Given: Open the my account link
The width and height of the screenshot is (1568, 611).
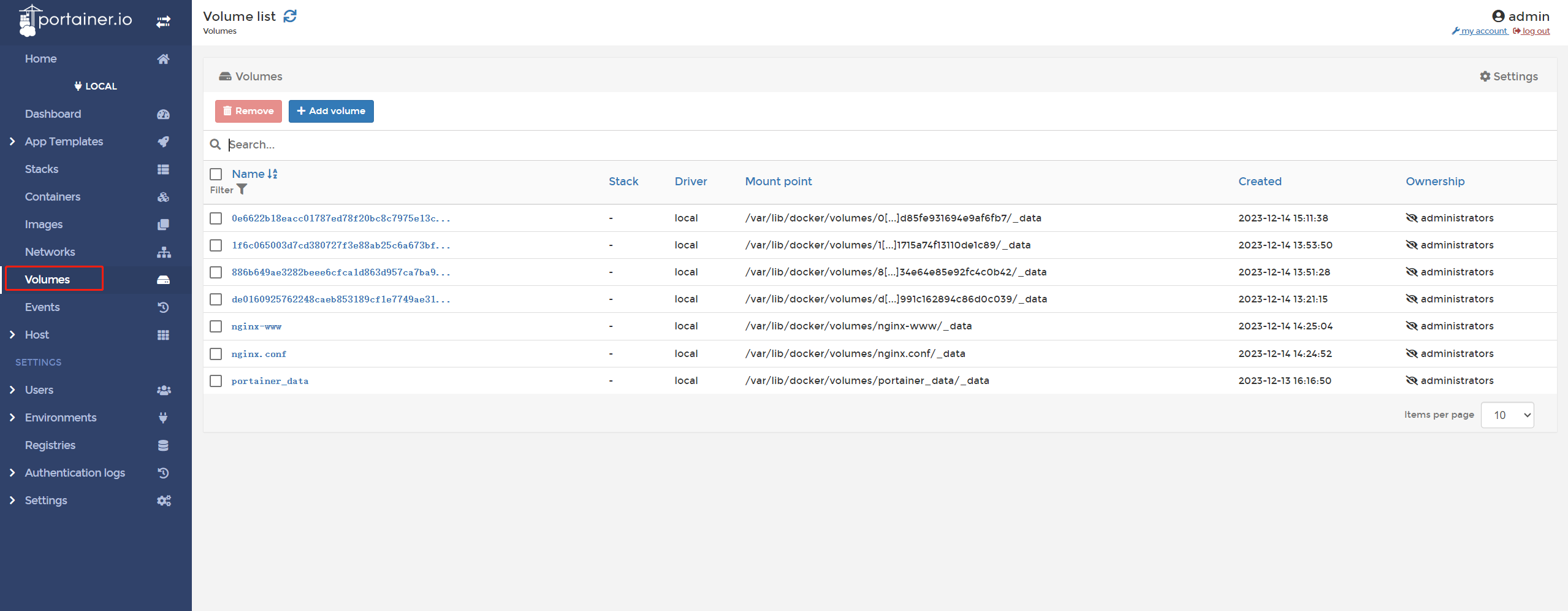Looking at the screenshot, I should pyautogui.click(x=1480, y=31).
